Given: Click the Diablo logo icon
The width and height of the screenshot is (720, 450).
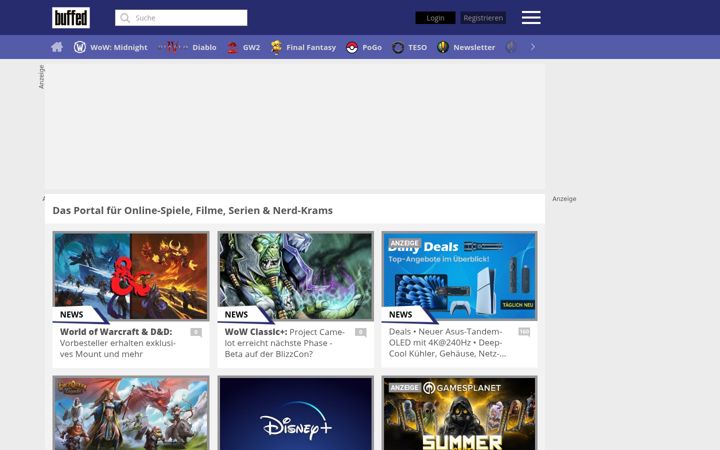Looking at the screenshot, I should point(173,47).
